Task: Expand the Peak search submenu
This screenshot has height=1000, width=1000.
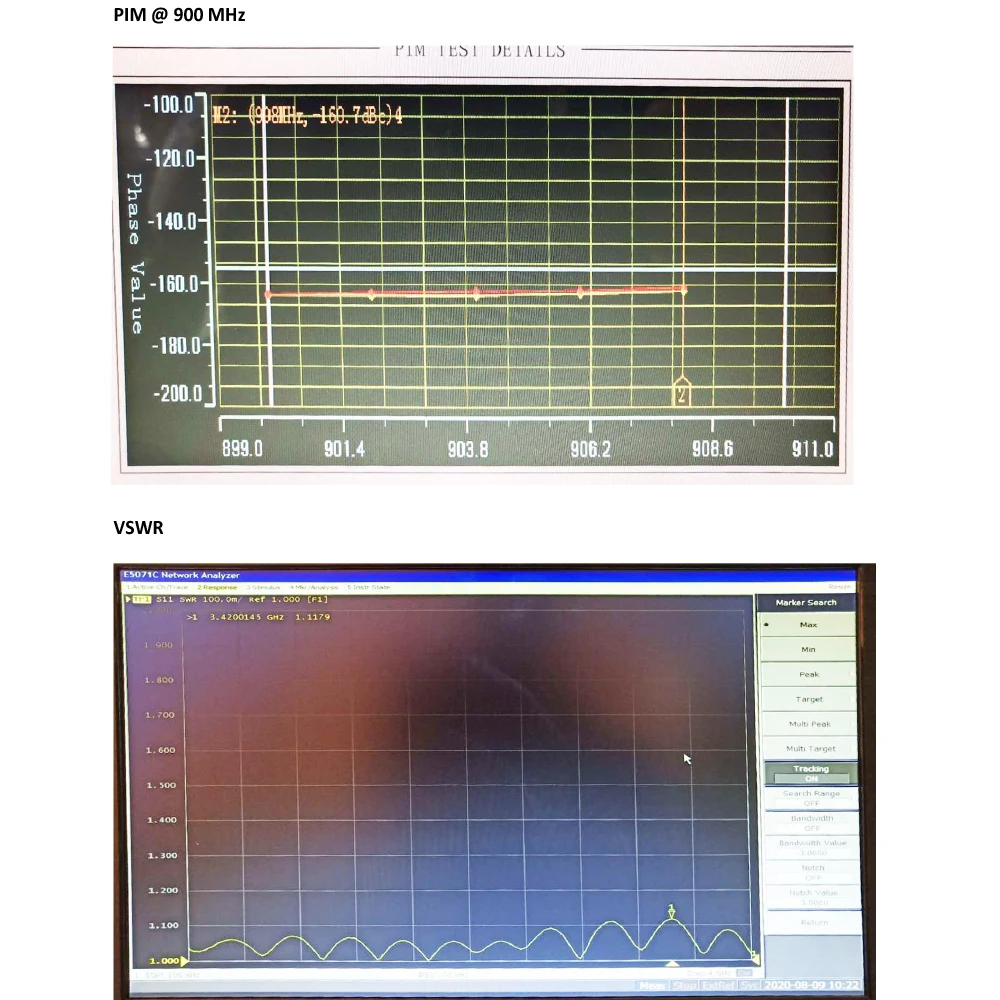Action: tap(809, 674)
